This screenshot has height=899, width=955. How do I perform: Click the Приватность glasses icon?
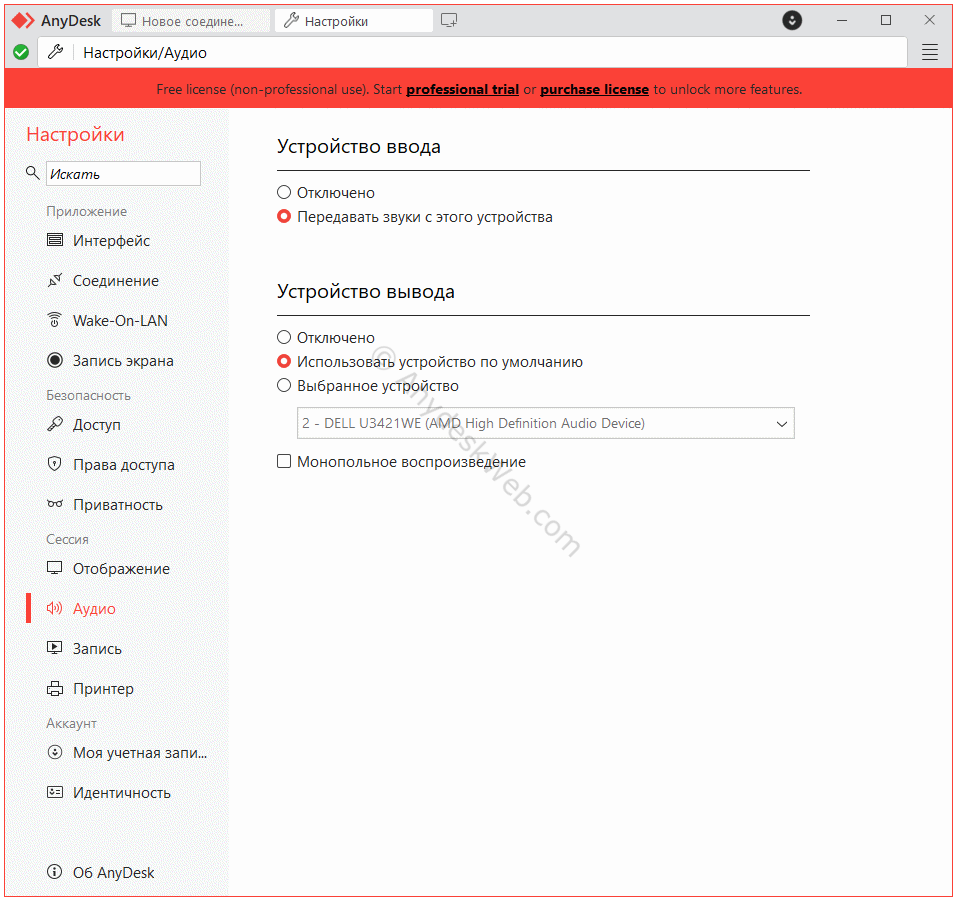pyautogui.click(x=55, y=504)
